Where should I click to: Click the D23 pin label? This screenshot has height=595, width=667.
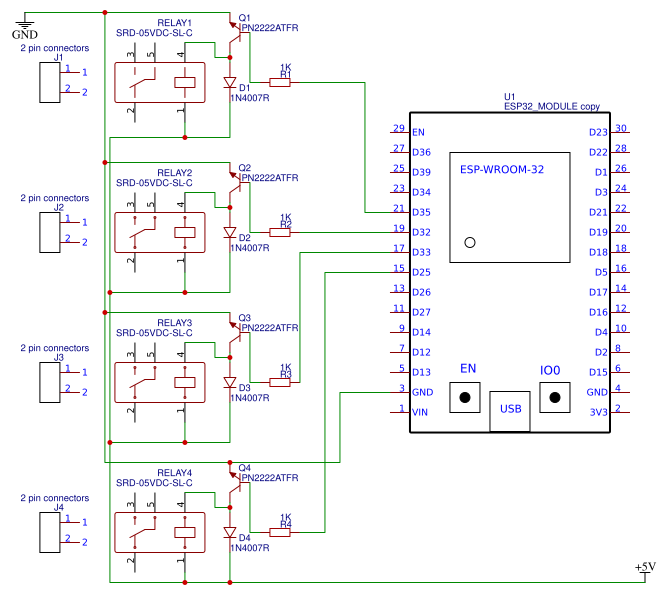[x=598, y=132]
